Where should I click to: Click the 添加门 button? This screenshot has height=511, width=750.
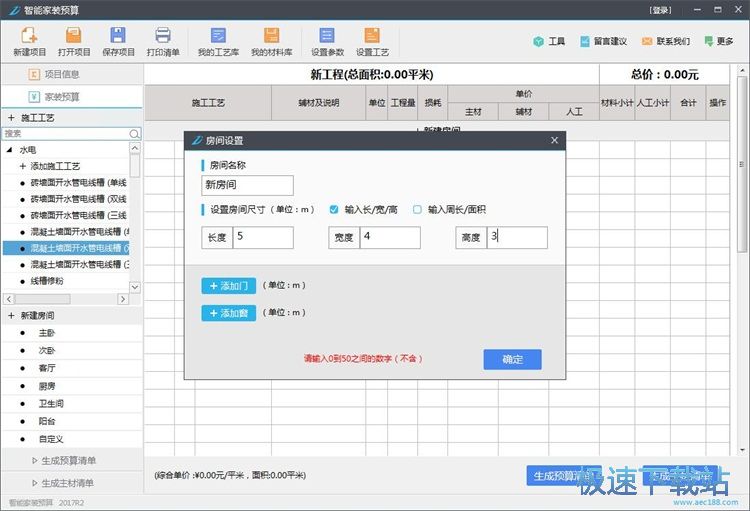coord(229,285)
